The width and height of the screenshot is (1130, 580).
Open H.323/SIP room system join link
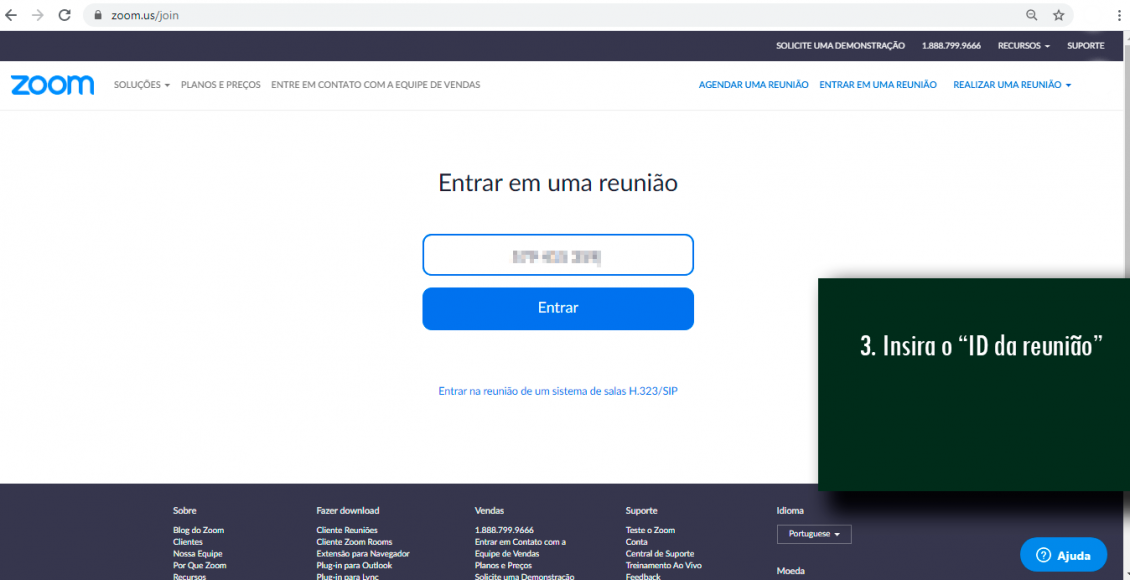click(558, 391)
